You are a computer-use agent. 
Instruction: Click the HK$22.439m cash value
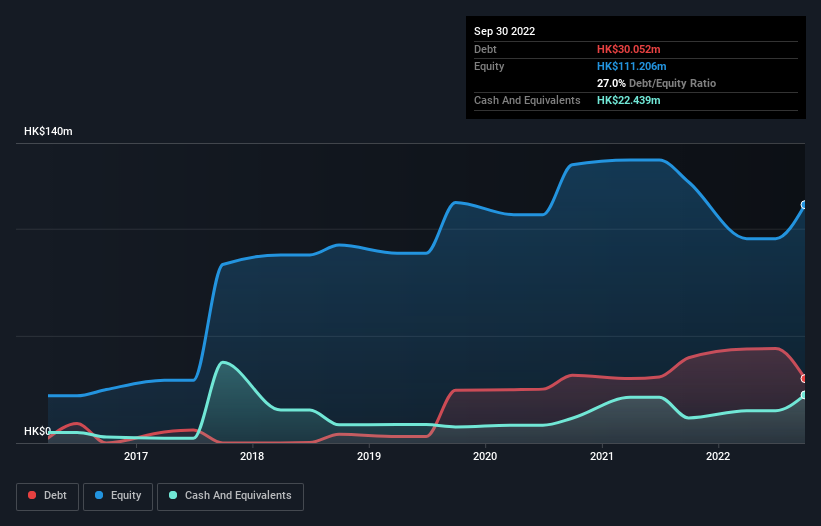point(628,100)
